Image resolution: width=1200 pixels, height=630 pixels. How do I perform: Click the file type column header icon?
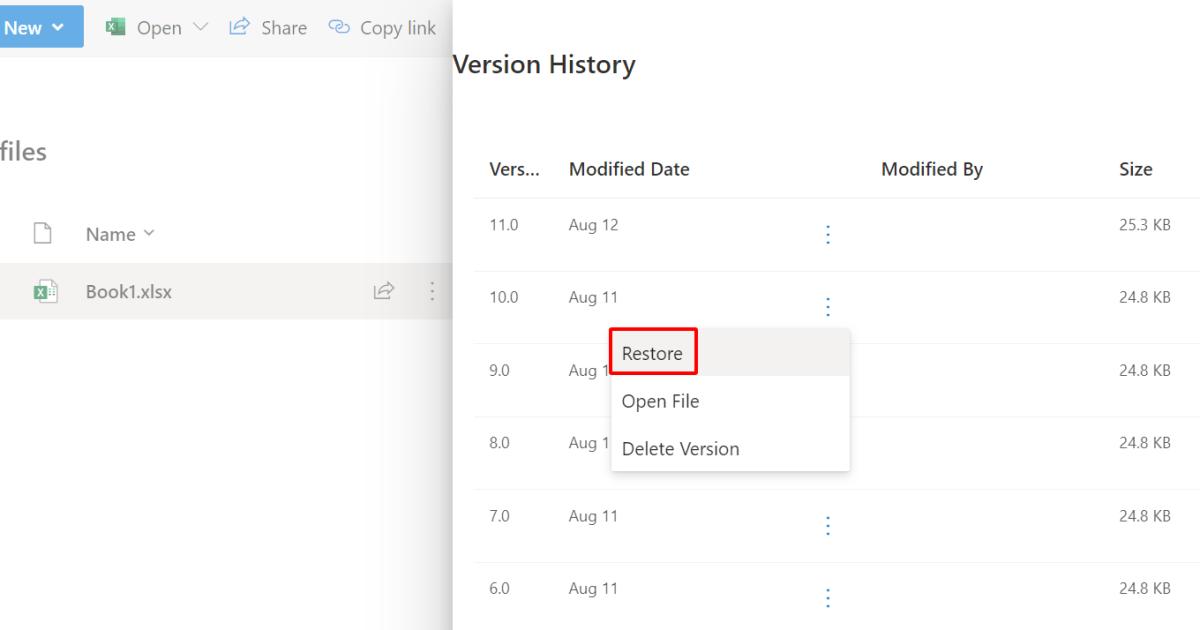point(42,234)
